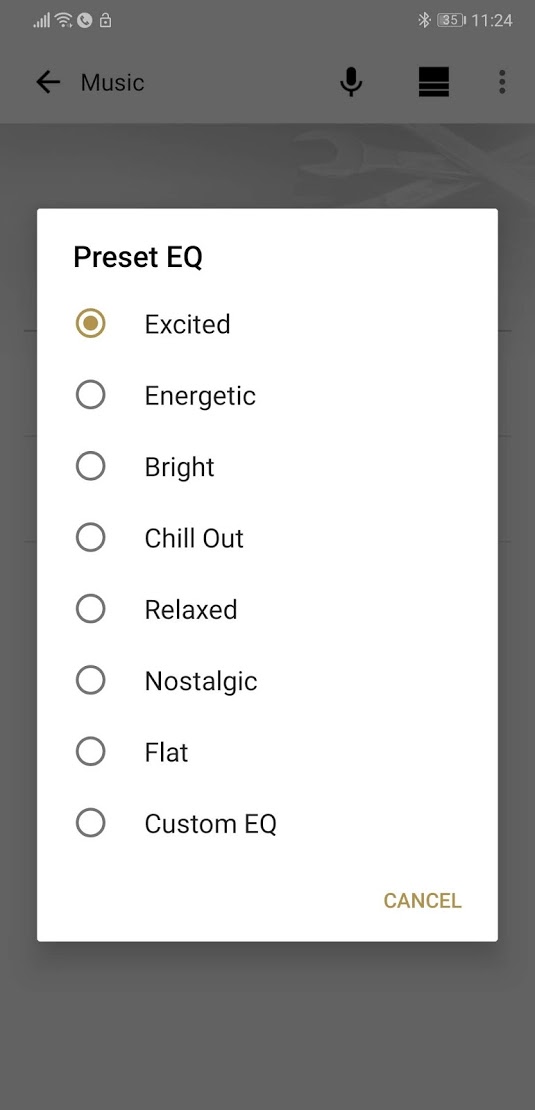Tap the microphone icon in header
The width and height of the screenshot is (535, 1110).
351,82
